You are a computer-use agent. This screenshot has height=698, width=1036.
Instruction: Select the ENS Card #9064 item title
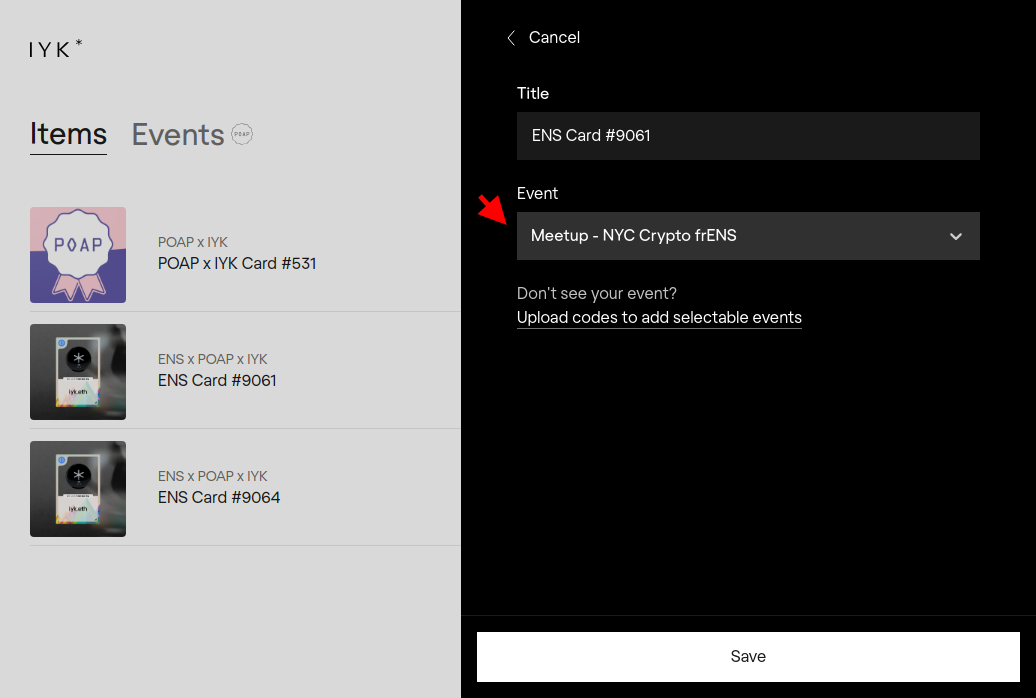click(x=219, y=497)
